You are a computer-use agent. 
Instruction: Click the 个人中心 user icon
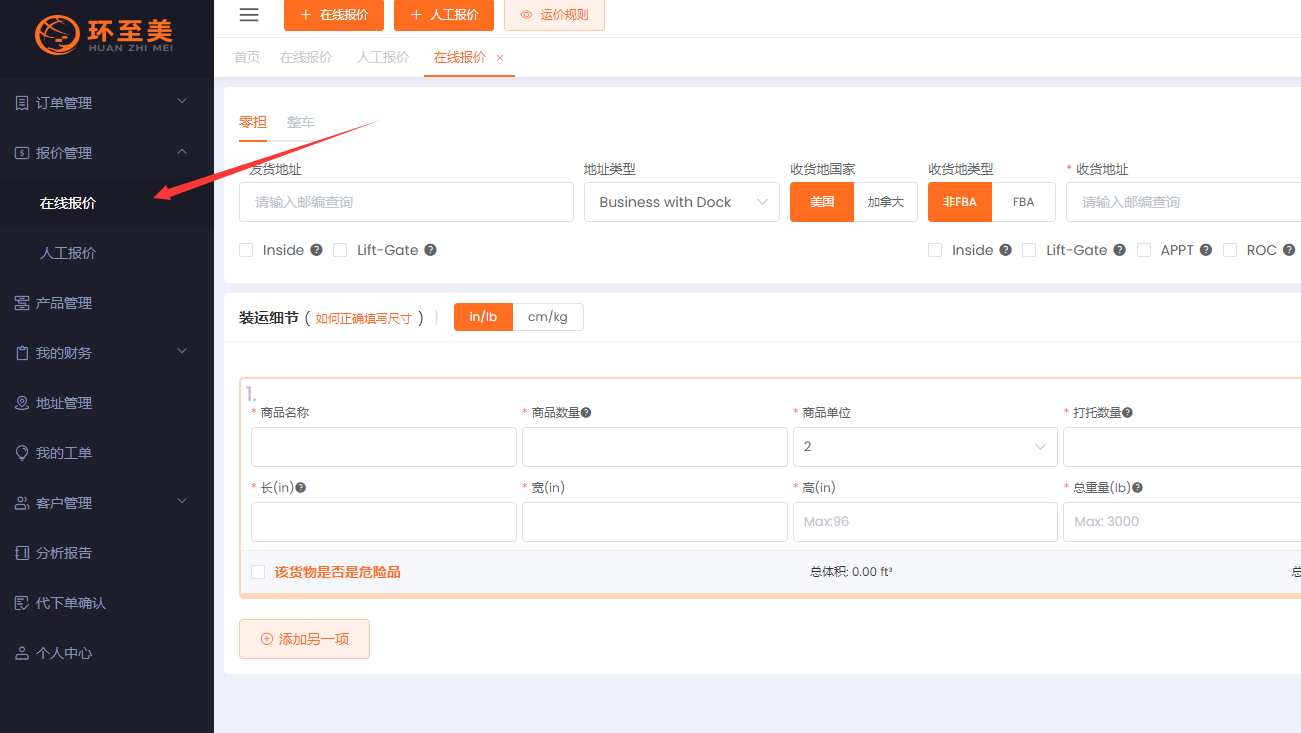pyautogui.click(x=22, y=653)
